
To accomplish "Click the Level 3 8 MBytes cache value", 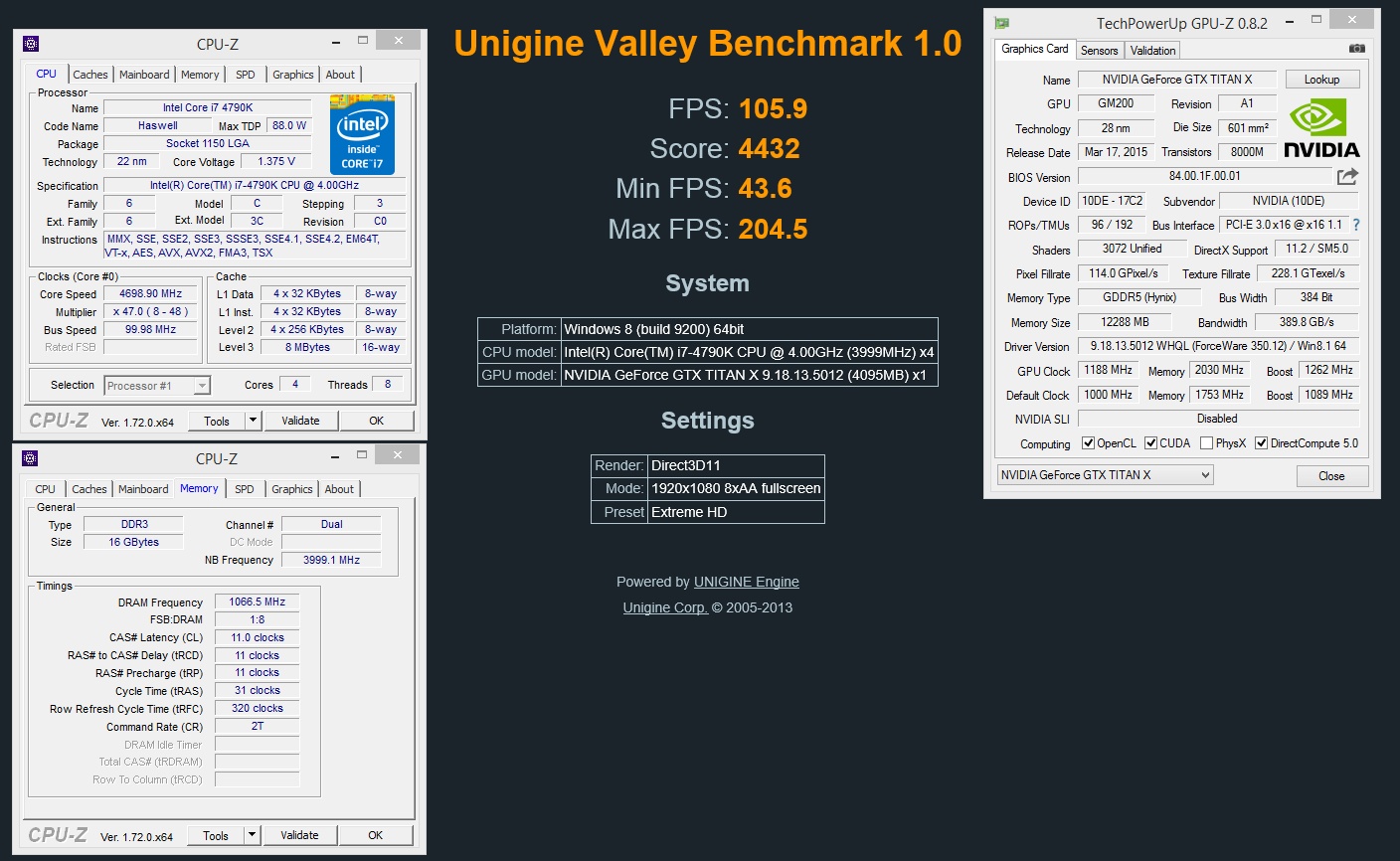I will point(307,347).
